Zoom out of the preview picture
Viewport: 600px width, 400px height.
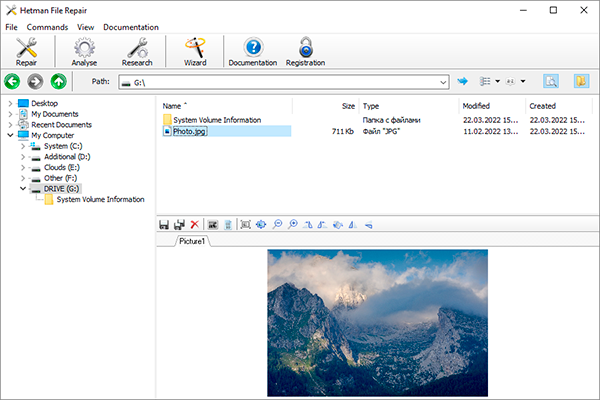pyautogui.click(x=277, y=224)
